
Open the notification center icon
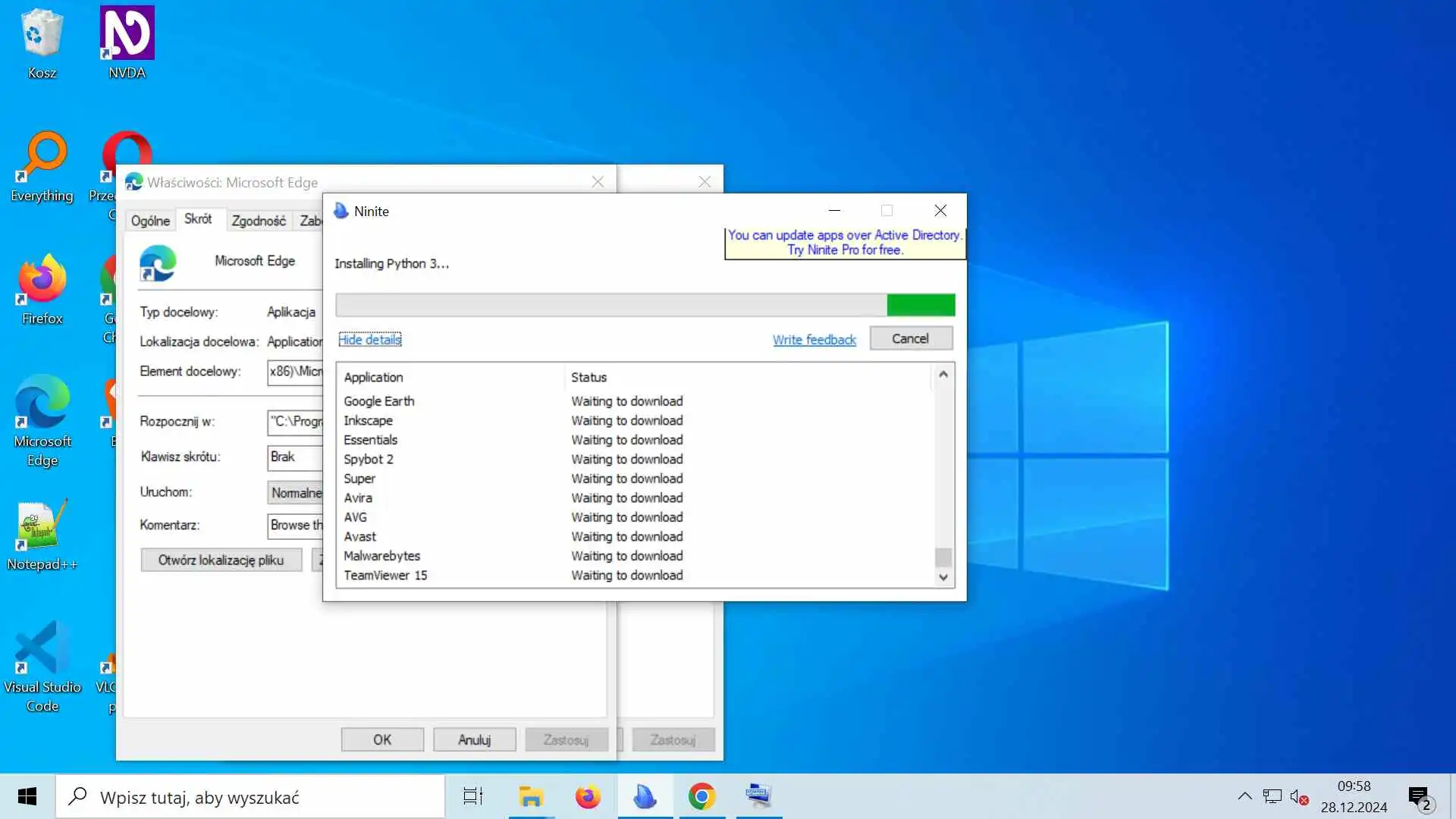click(x=1418, y=796)
